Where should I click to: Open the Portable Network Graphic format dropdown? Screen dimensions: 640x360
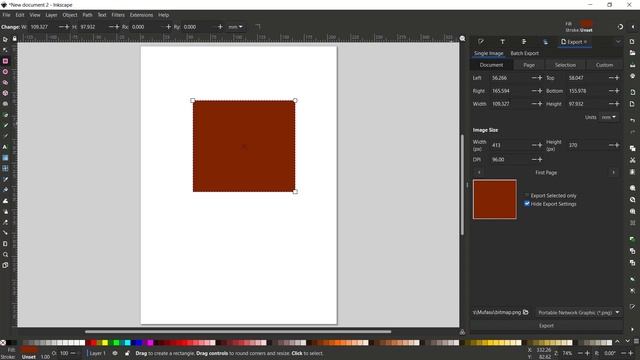point(579,313)
